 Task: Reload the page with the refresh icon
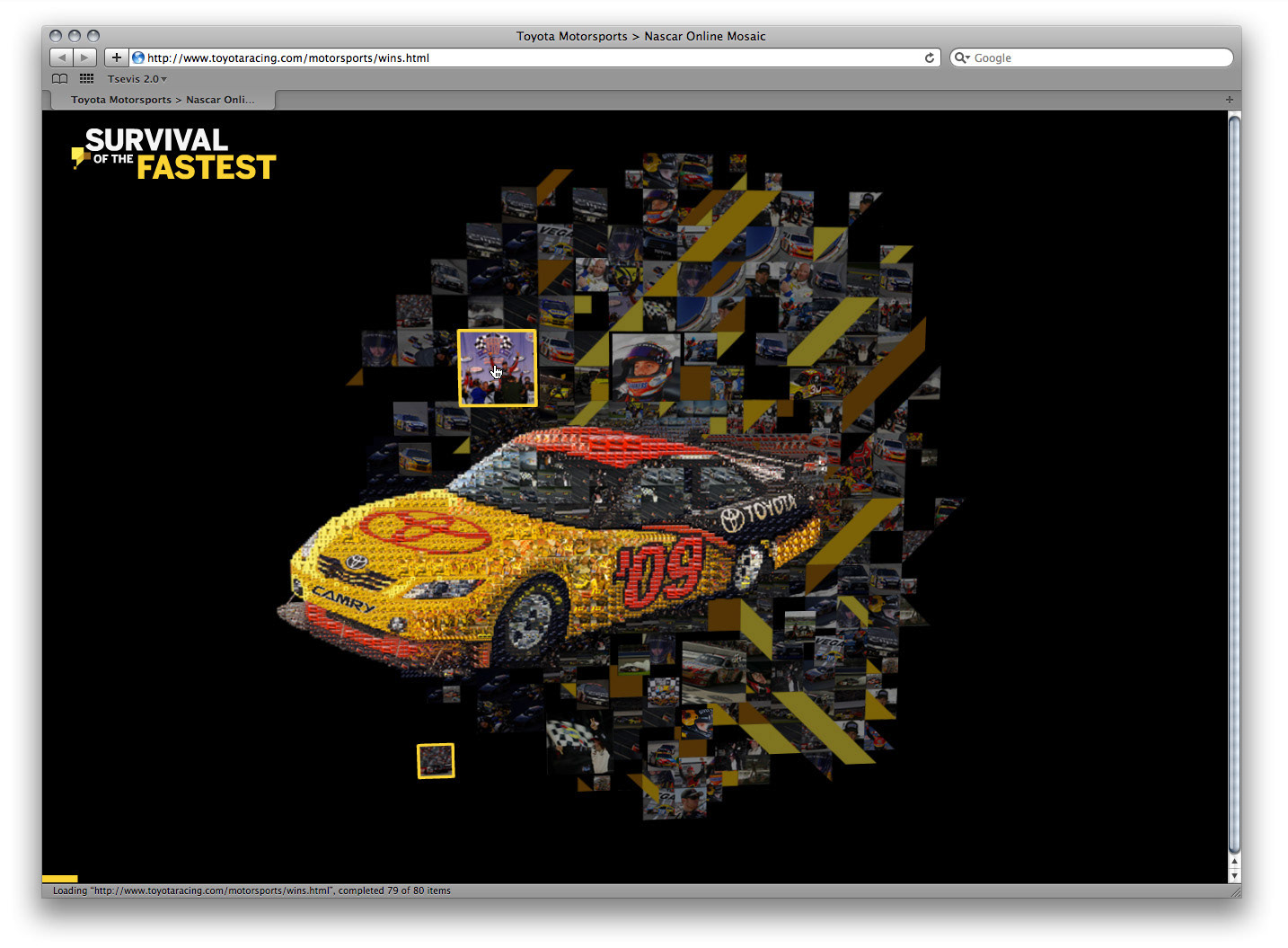pos(930,58)
